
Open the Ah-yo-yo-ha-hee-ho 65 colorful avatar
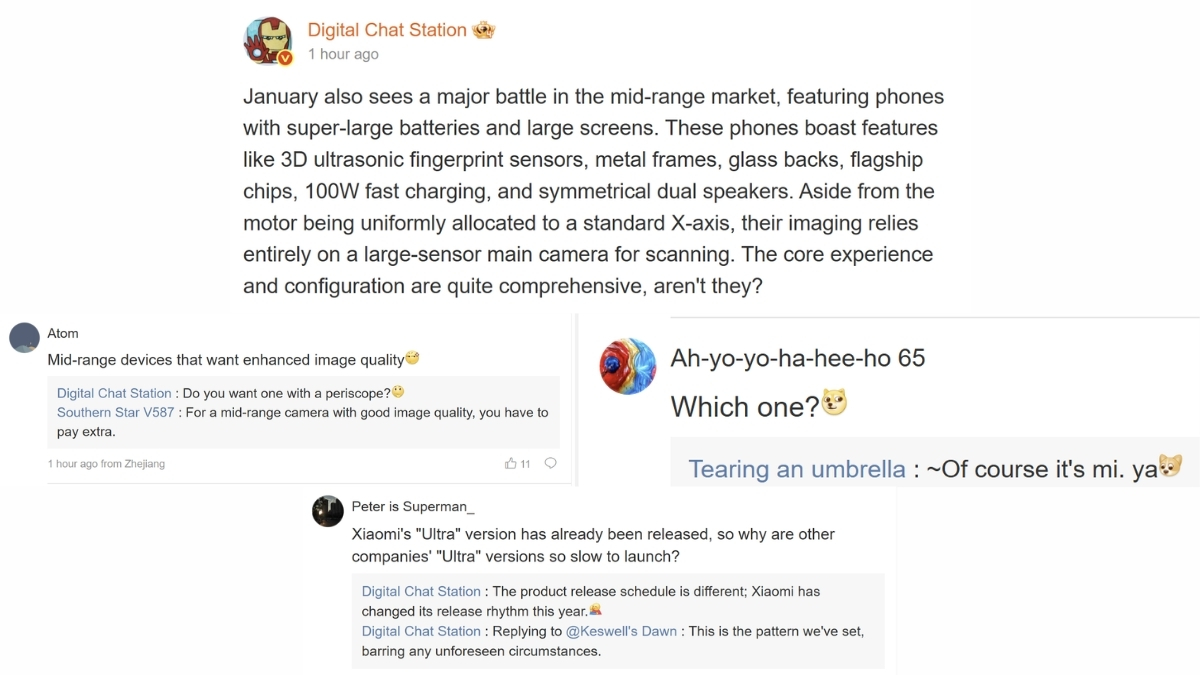627,365
